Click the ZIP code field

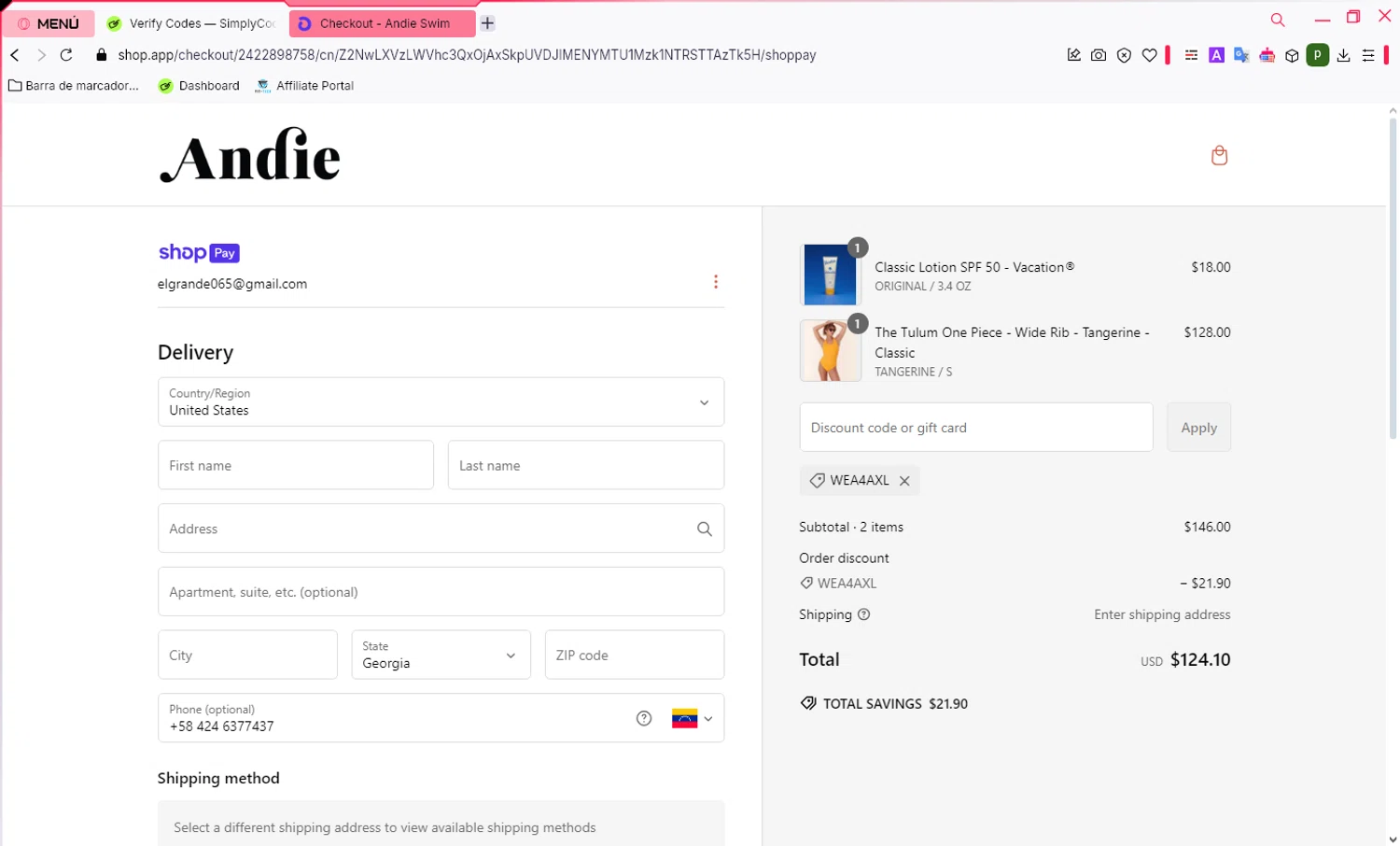[x=635, y=655]
